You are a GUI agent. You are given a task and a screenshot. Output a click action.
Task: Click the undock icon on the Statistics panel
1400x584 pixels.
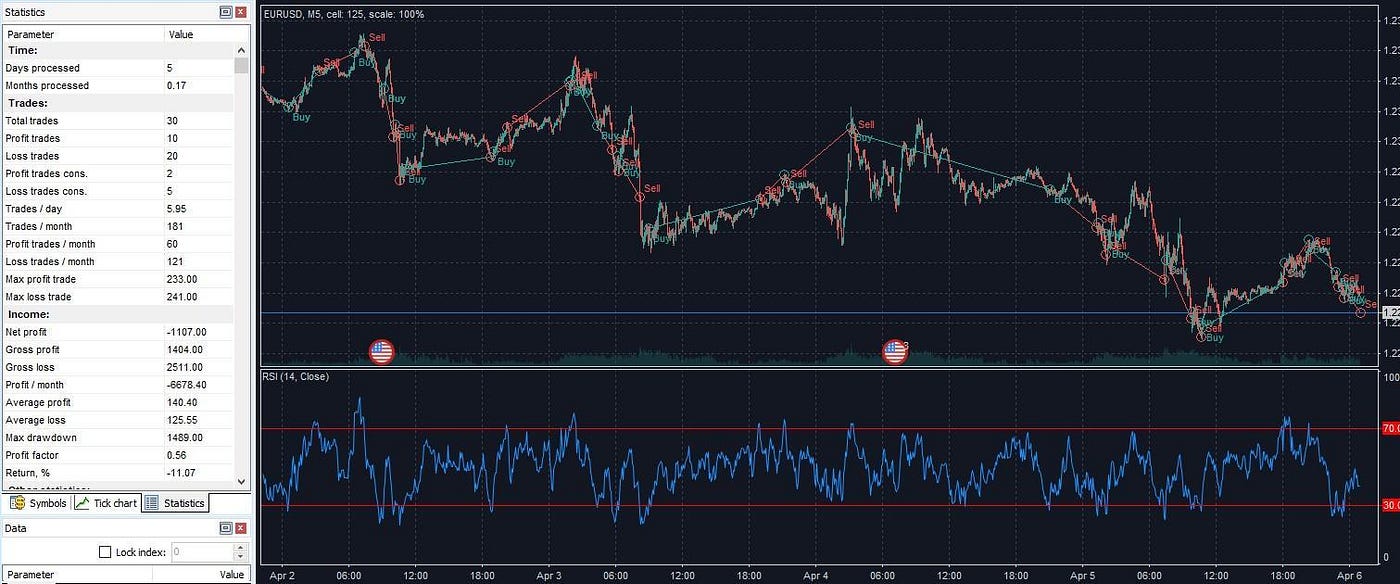click(x=228, y=12)
